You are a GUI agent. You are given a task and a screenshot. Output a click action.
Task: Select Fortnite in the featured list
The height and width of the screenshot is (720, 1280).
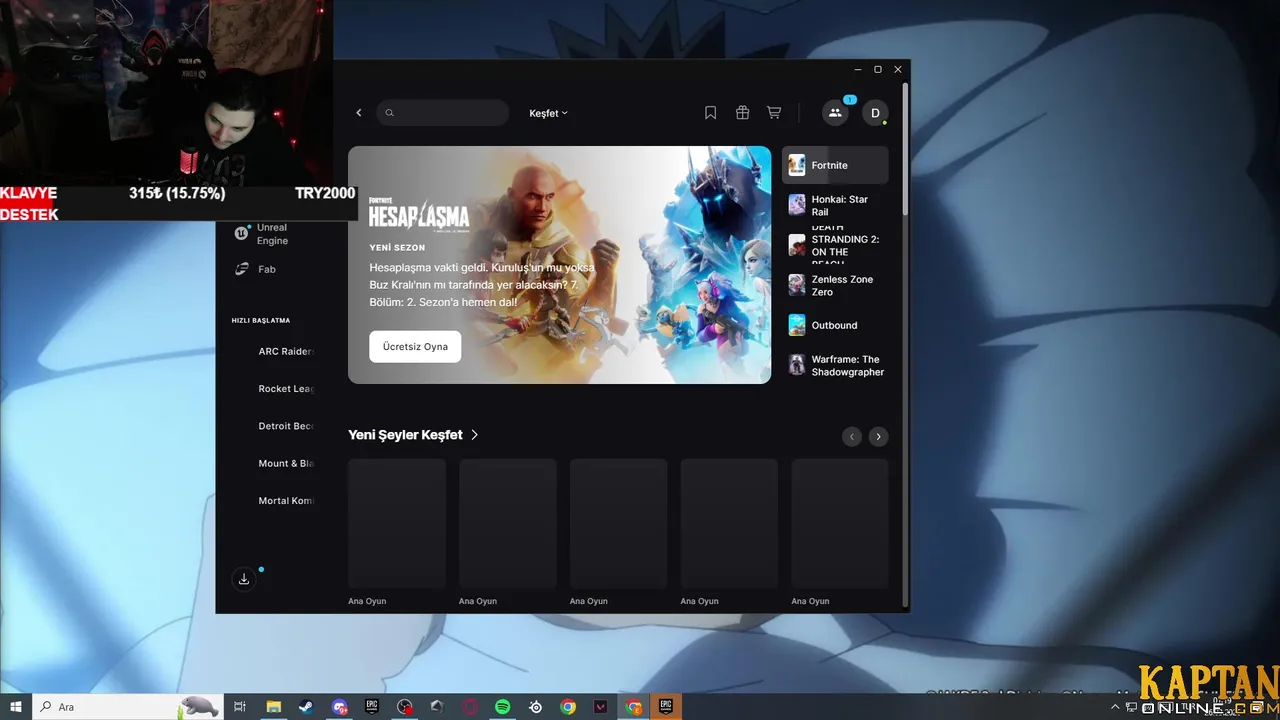point(835,165)
